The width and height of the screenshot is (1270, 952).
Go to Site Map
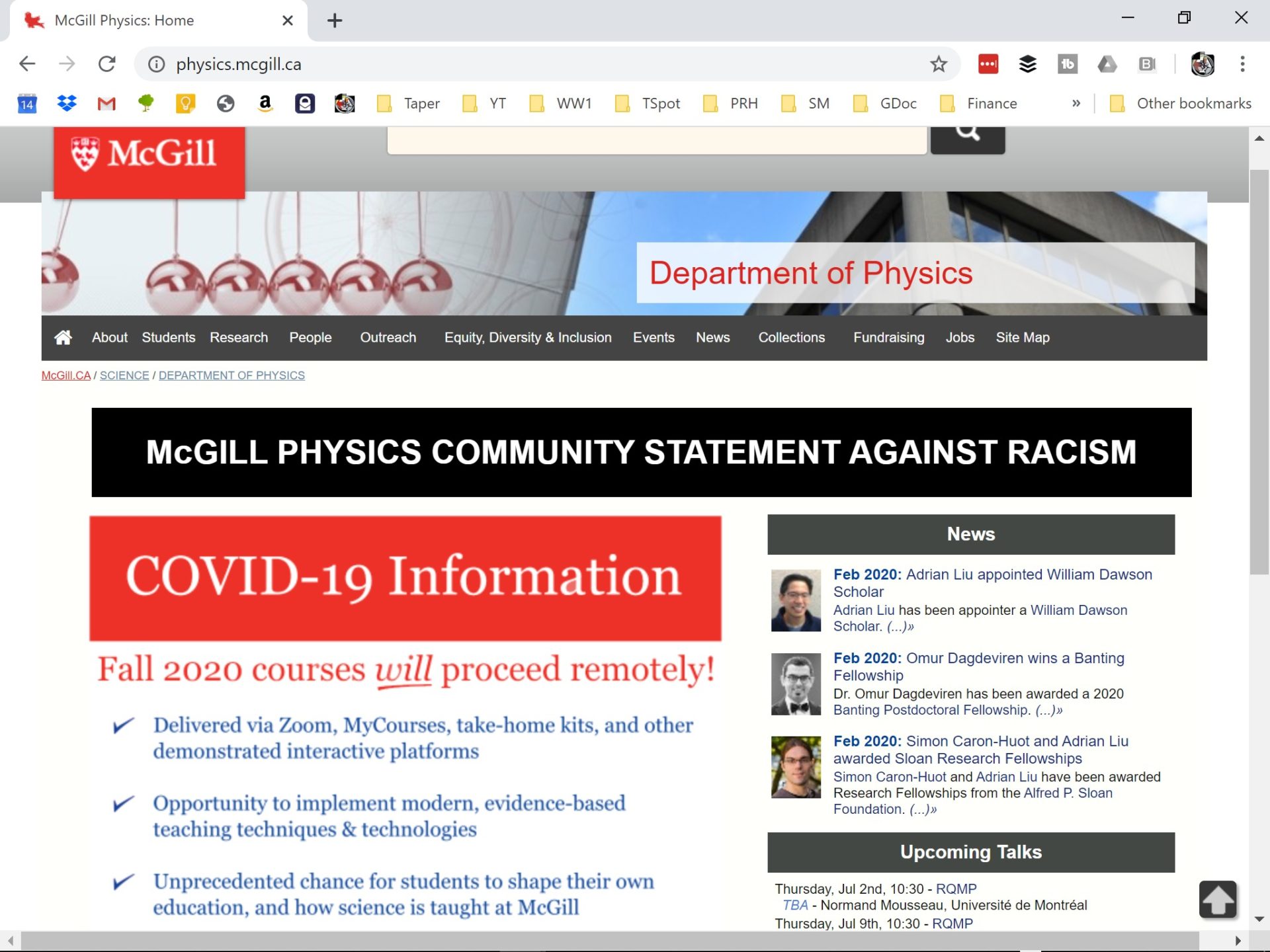(x=1023, y=338)
